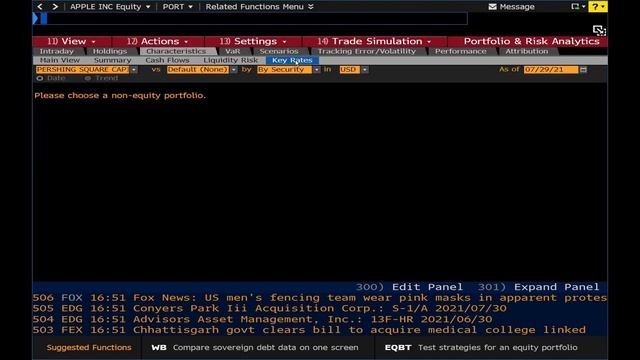Select the Date radio button

coord(40,78)
